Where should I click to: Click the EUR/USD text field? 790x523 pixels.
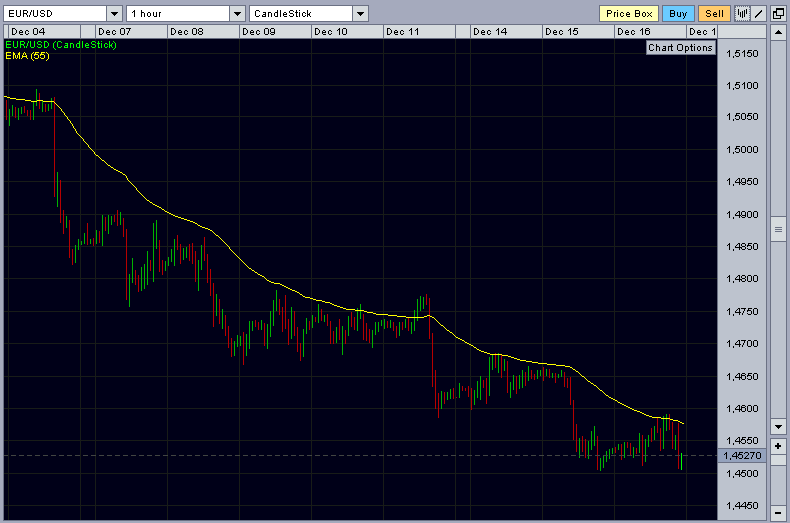(x=55, y=14)
